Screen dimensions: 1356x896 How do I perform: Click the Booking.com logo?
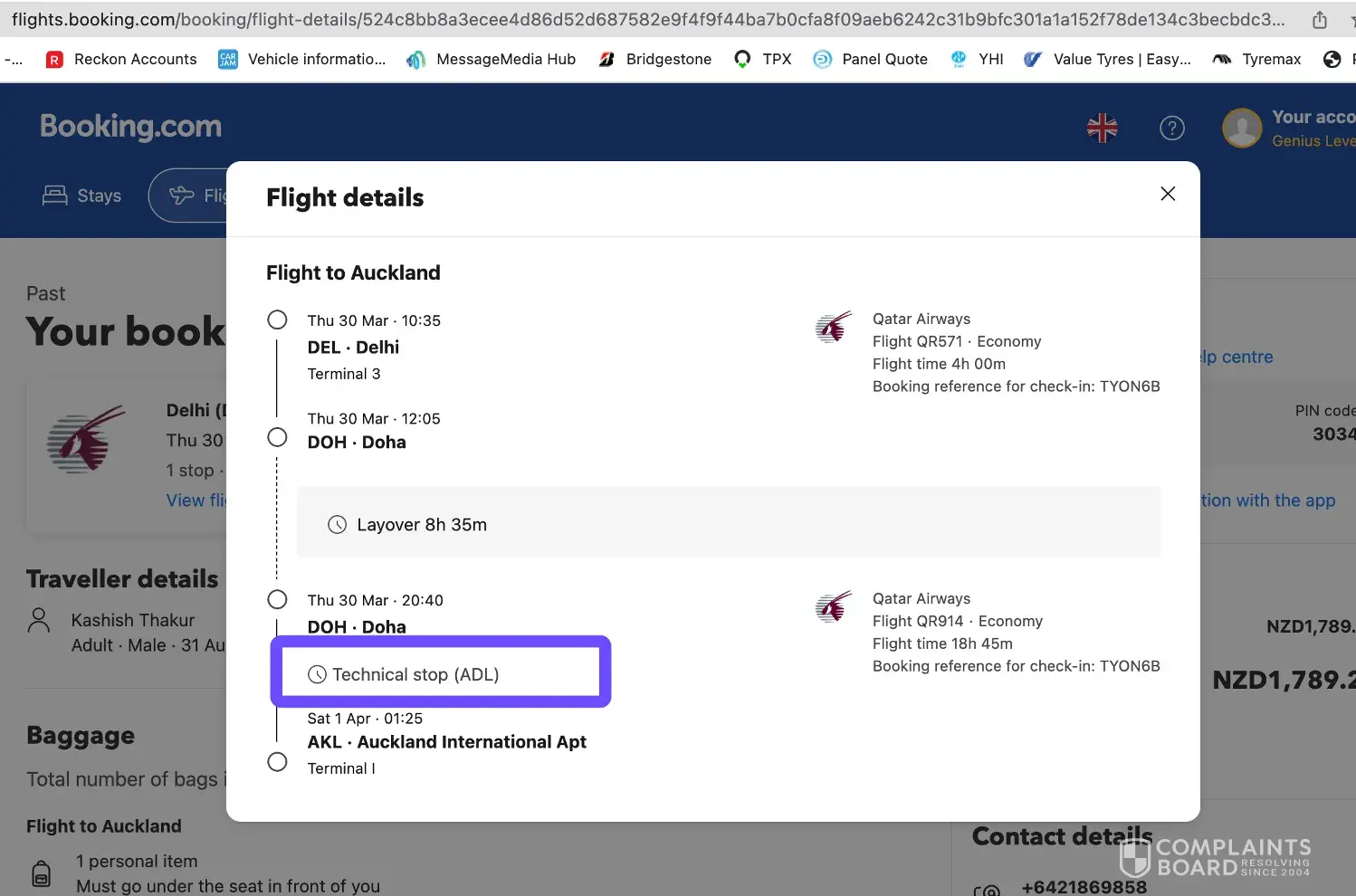coord(130,127)
